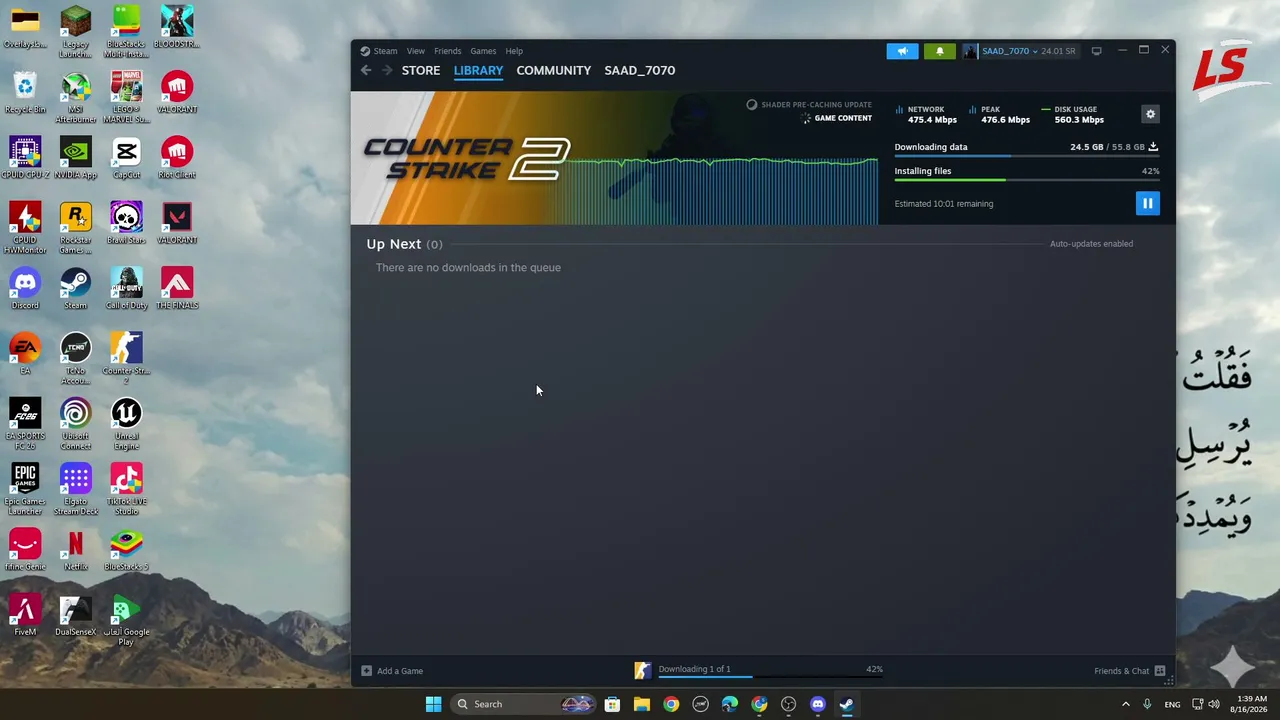The image size is (1280, 720).
Task: Select the Discord desktop icon
Action: (x=25, y=290)
